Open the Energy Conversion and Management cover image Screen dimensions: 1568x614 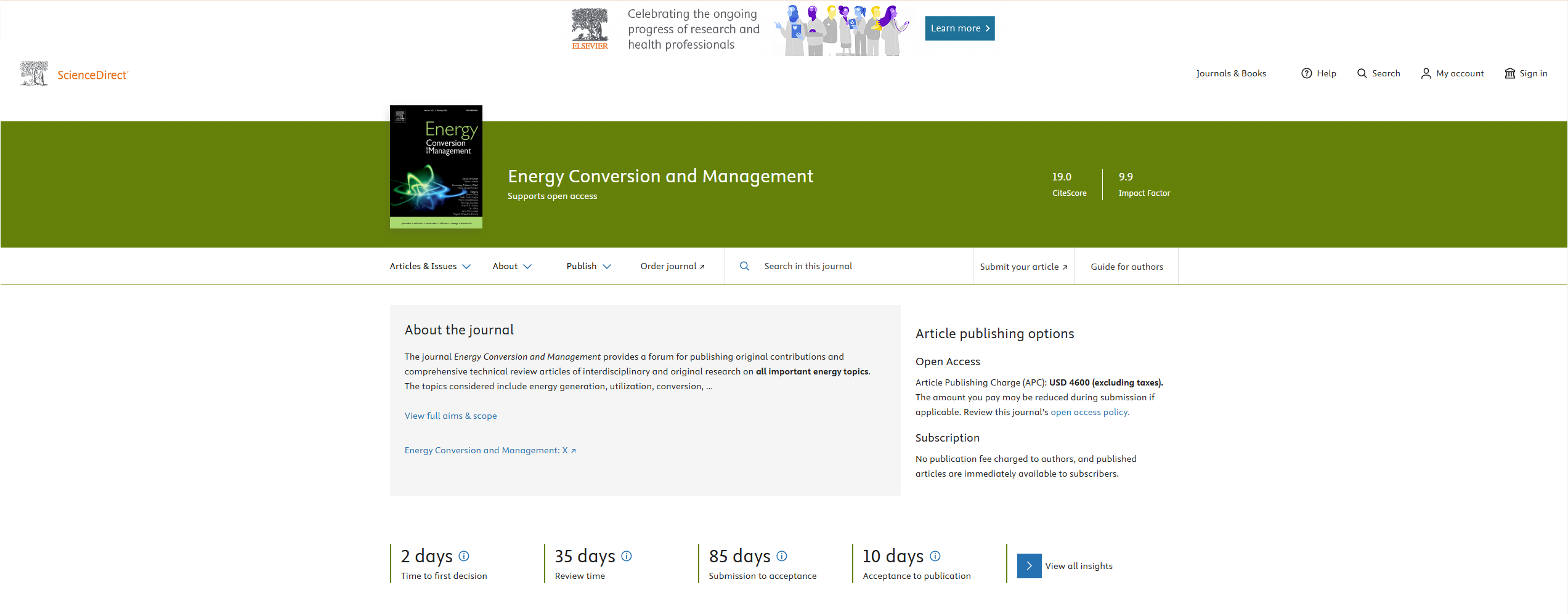point(436,167)
